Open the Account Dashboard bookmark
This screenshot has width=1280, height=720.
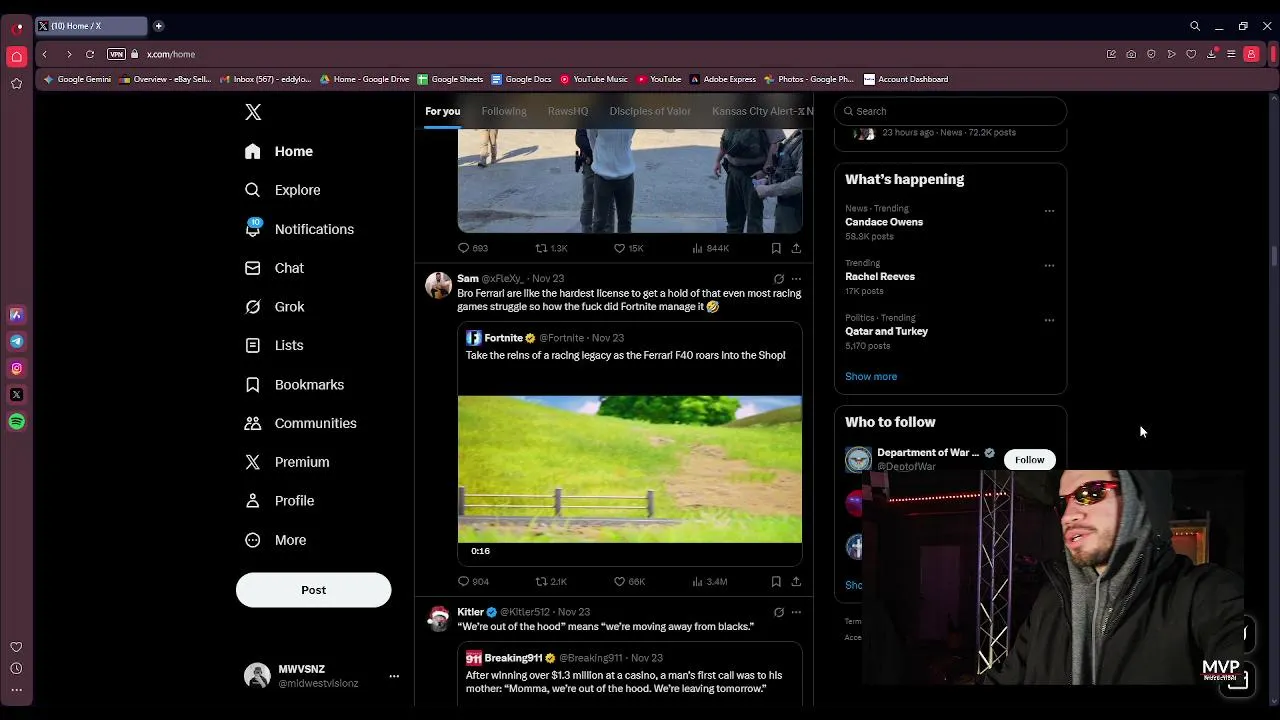point(905,79)
